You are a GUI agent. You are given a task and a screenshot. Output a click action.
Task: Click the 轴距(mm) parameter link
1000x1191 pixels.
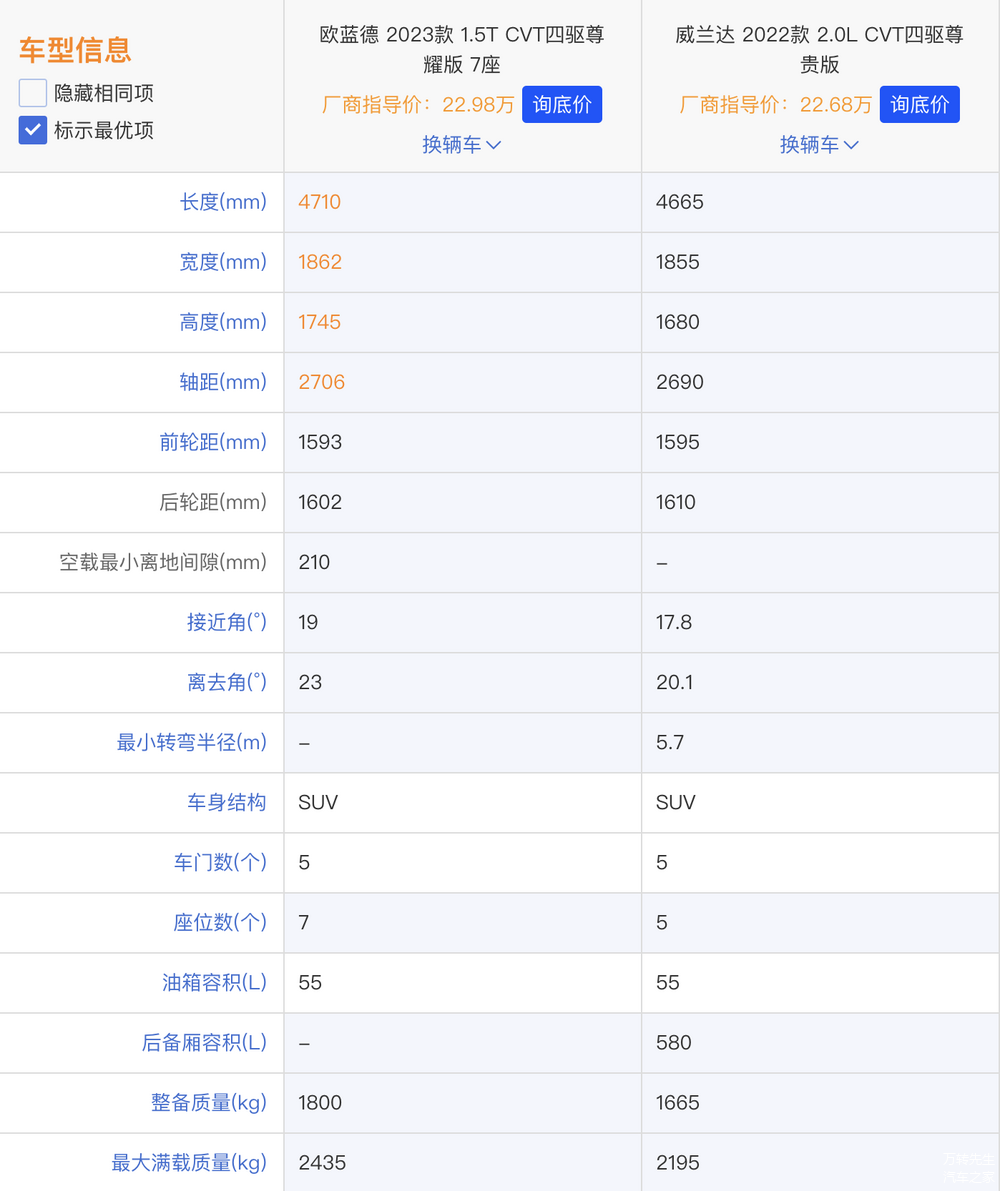click(x=223, y=382)
